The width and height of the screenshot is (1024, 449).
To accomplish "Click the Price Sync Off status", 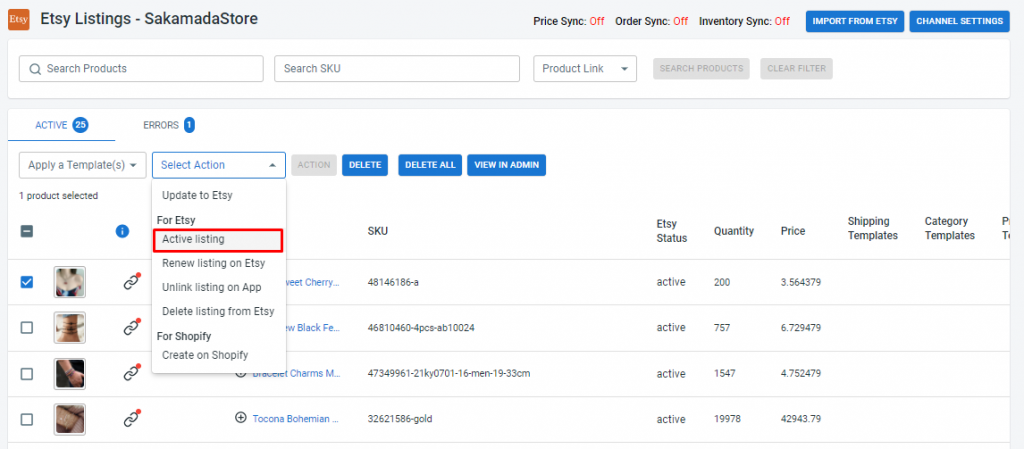I will tap(596, 21).
